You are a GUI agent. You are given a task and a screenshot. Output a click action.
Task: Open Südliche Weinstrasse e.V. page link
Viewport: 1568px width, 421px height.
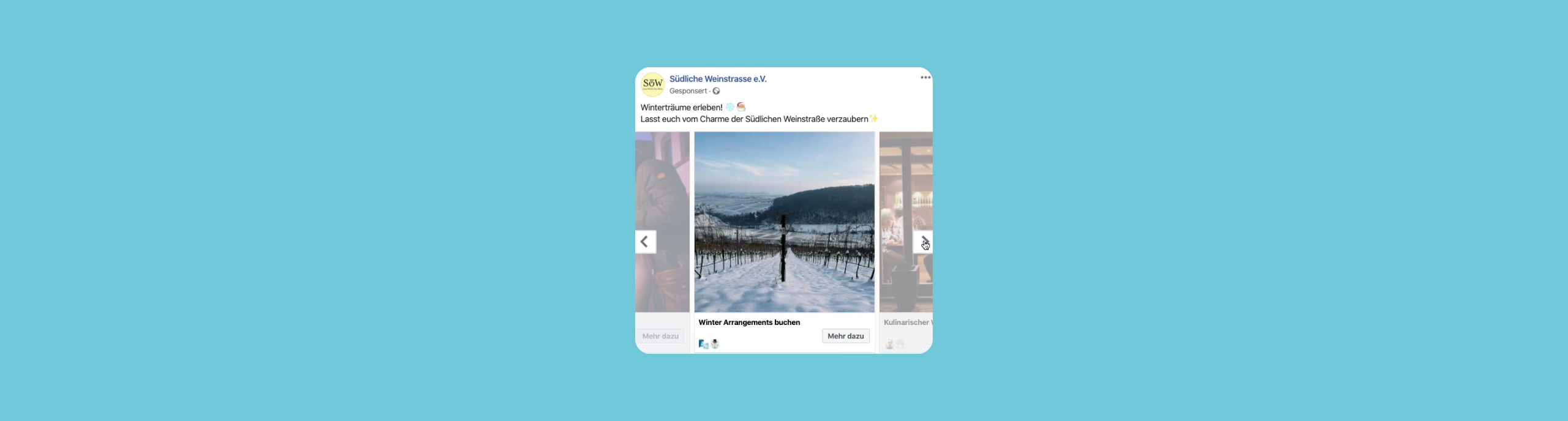pyautogui.click(x=718, y=79)
